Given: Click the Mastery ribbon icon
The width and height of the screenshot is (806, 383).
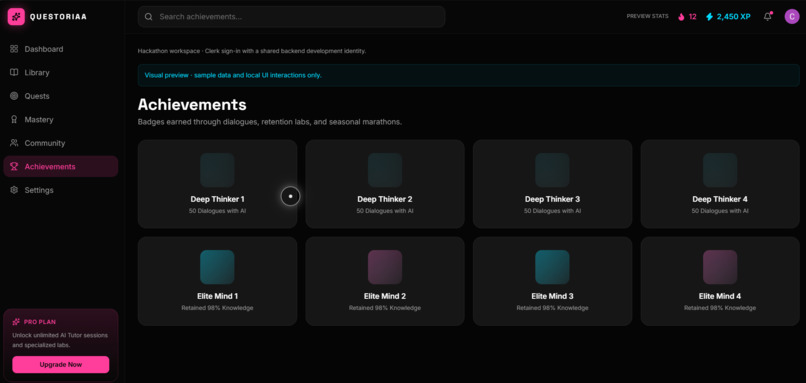Looking at the screenshot, I should [x=14, y=119].
